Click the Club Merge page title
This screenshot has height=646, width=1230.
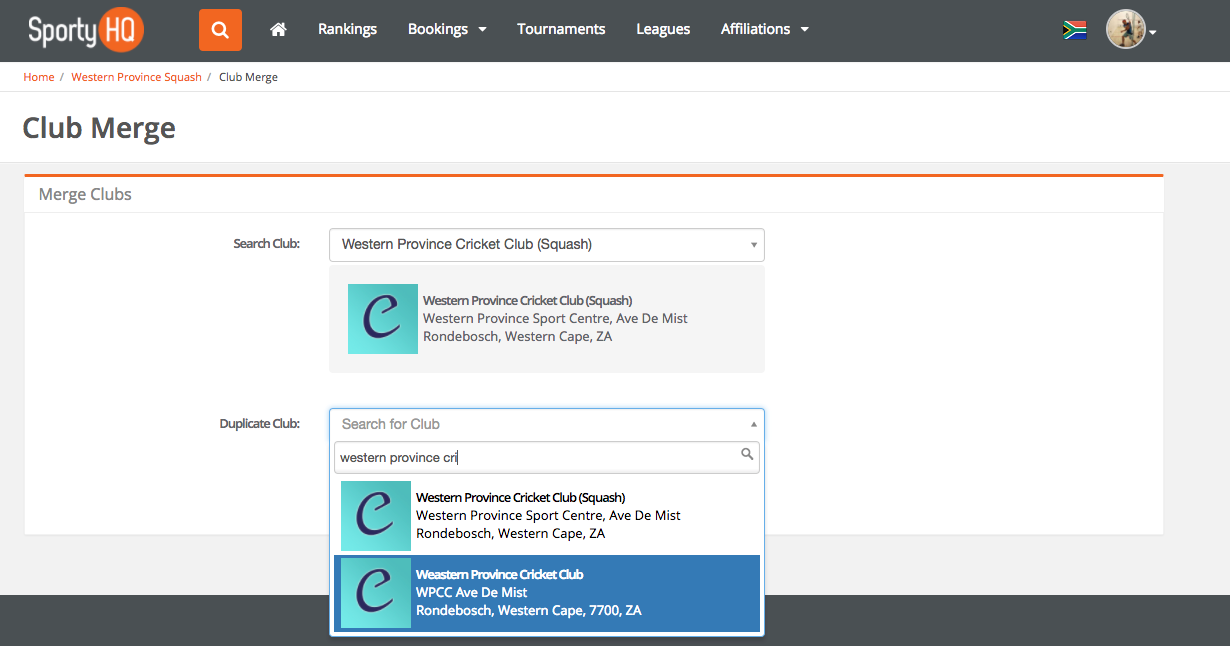(99, 128)
